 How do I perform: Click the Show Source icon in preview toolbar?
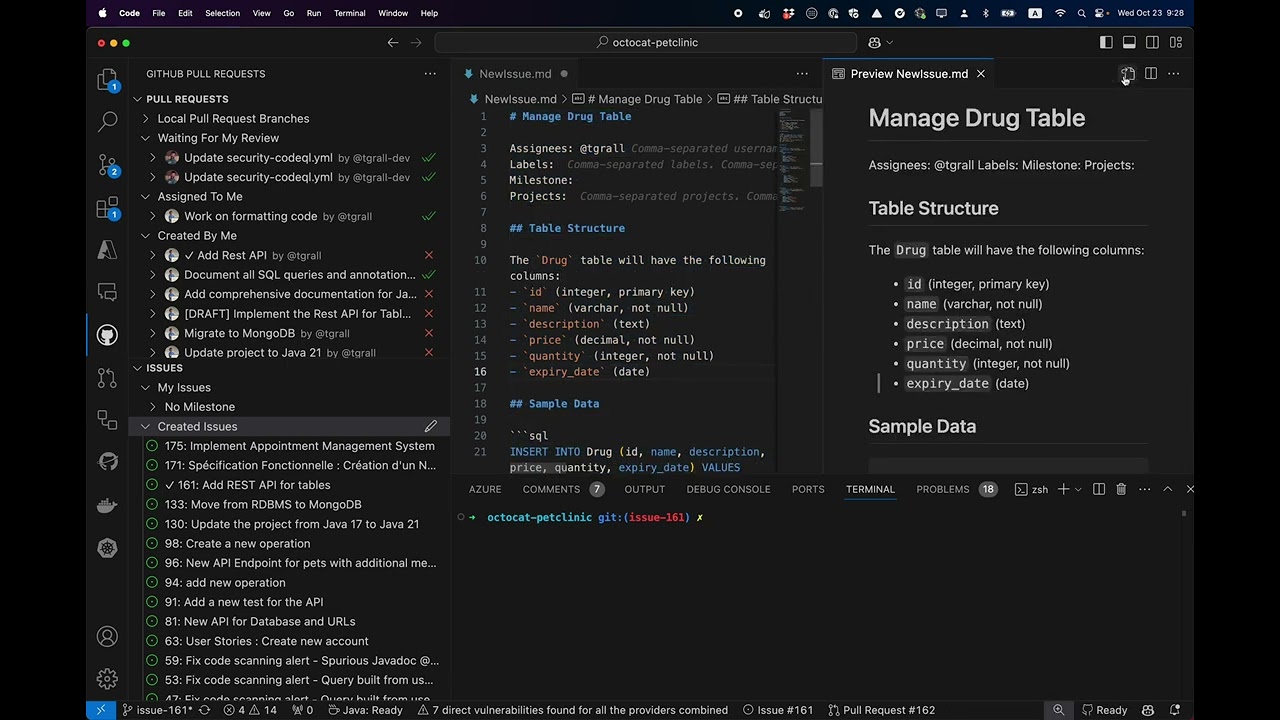tap(1127, 74)
